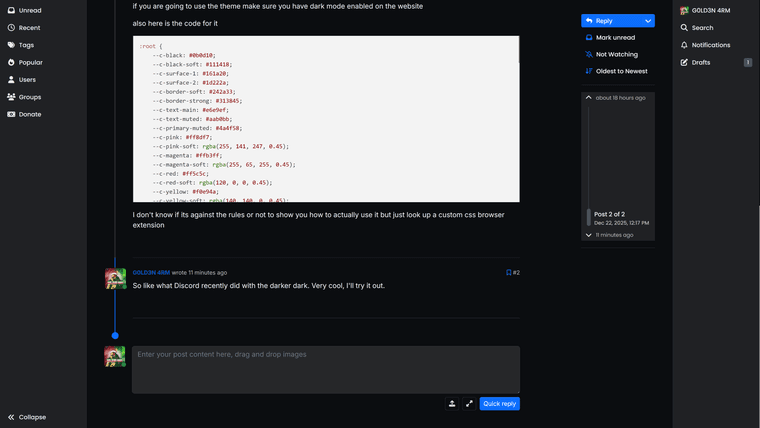Open the Unread topics page
The image size is (760, 428).
[29, 10]
